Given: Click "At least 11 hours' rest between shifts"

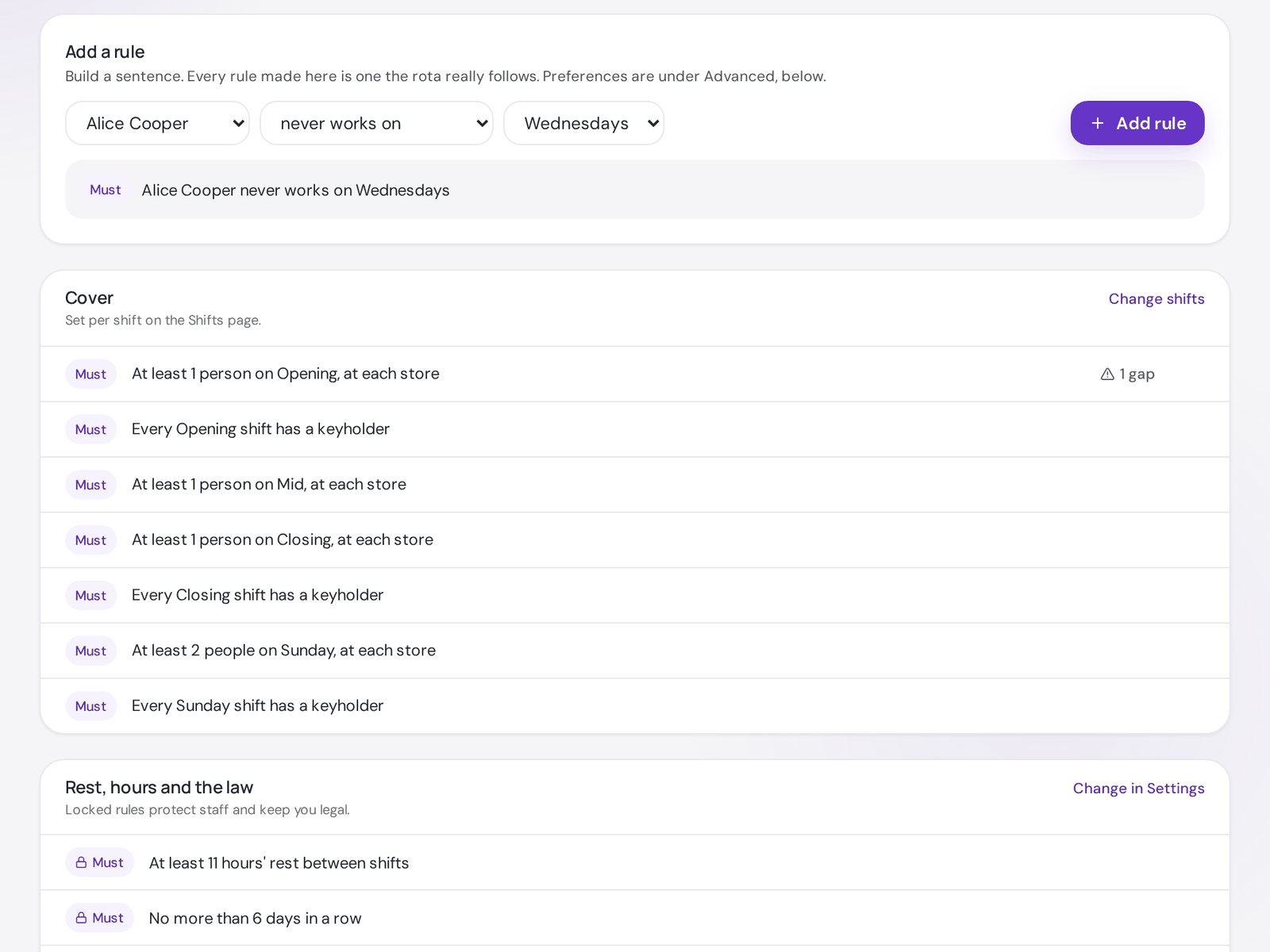Looking at the screenshot, I should click(279, 863).
